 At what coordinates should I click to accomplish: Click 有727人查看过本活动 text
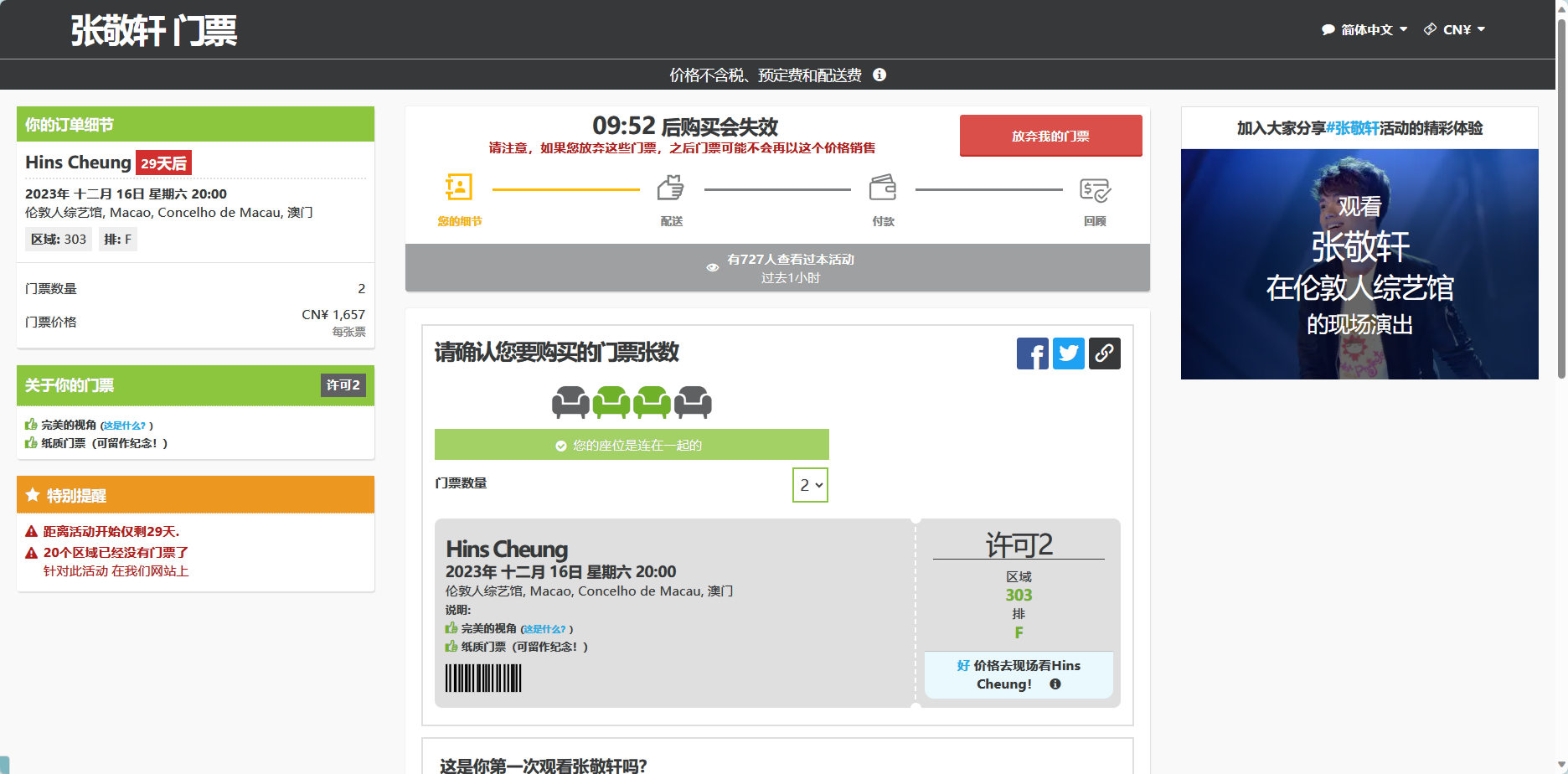tap(791, 260)
